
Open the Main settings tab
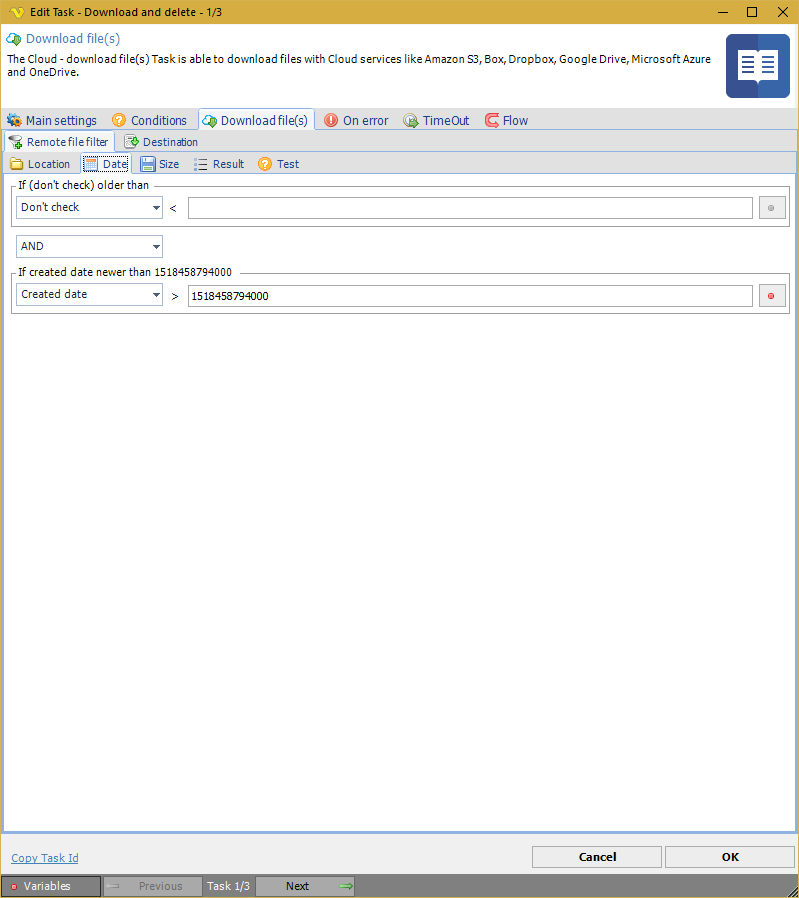(52, 121)
